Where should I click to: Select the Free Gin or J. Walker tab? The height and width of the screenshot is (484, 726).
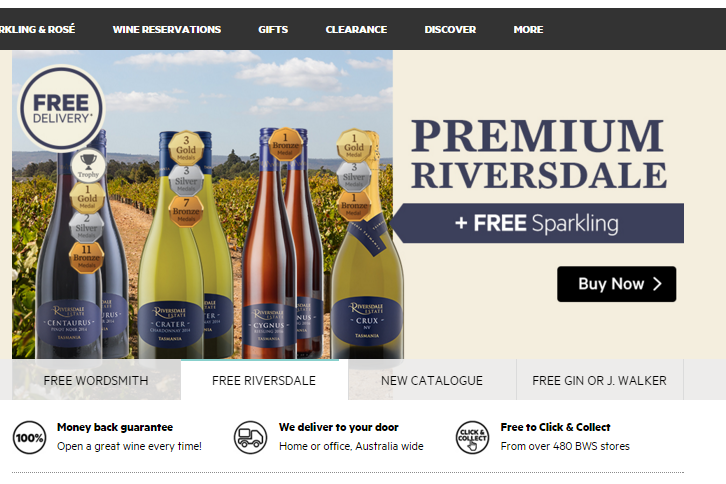(x=600, y=380)
